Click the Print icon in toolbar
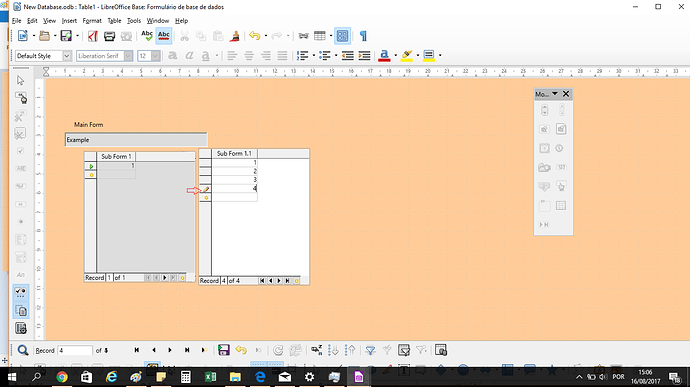Screen dimensions: 690x387 tap(109, 36)
